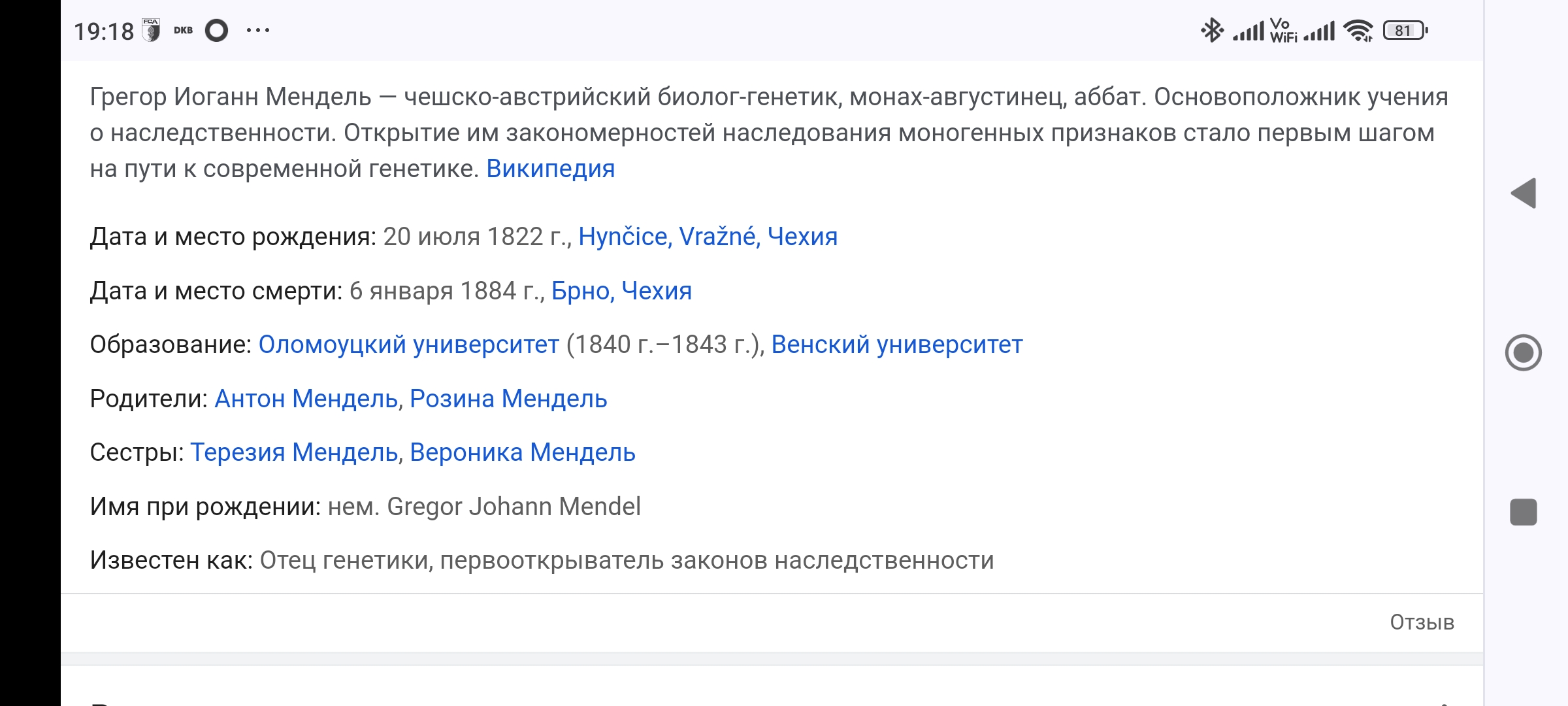Open recent apps with square button
Viewport: 1568px width, 706px height.
click(x=1524, y=512)
